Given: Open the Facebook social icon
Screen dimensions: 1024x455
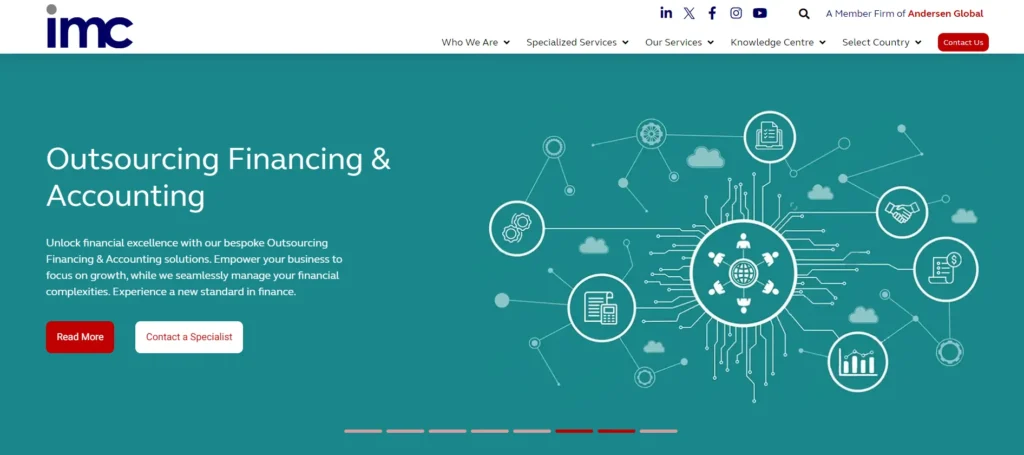Looking at the screenshot, I should 712,13.
